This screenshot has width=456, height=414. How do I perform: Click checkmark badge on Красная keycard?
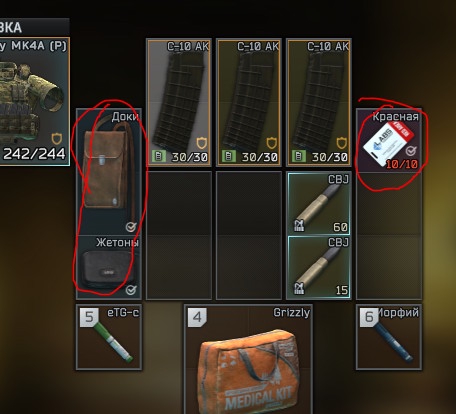tap(411, 151)
